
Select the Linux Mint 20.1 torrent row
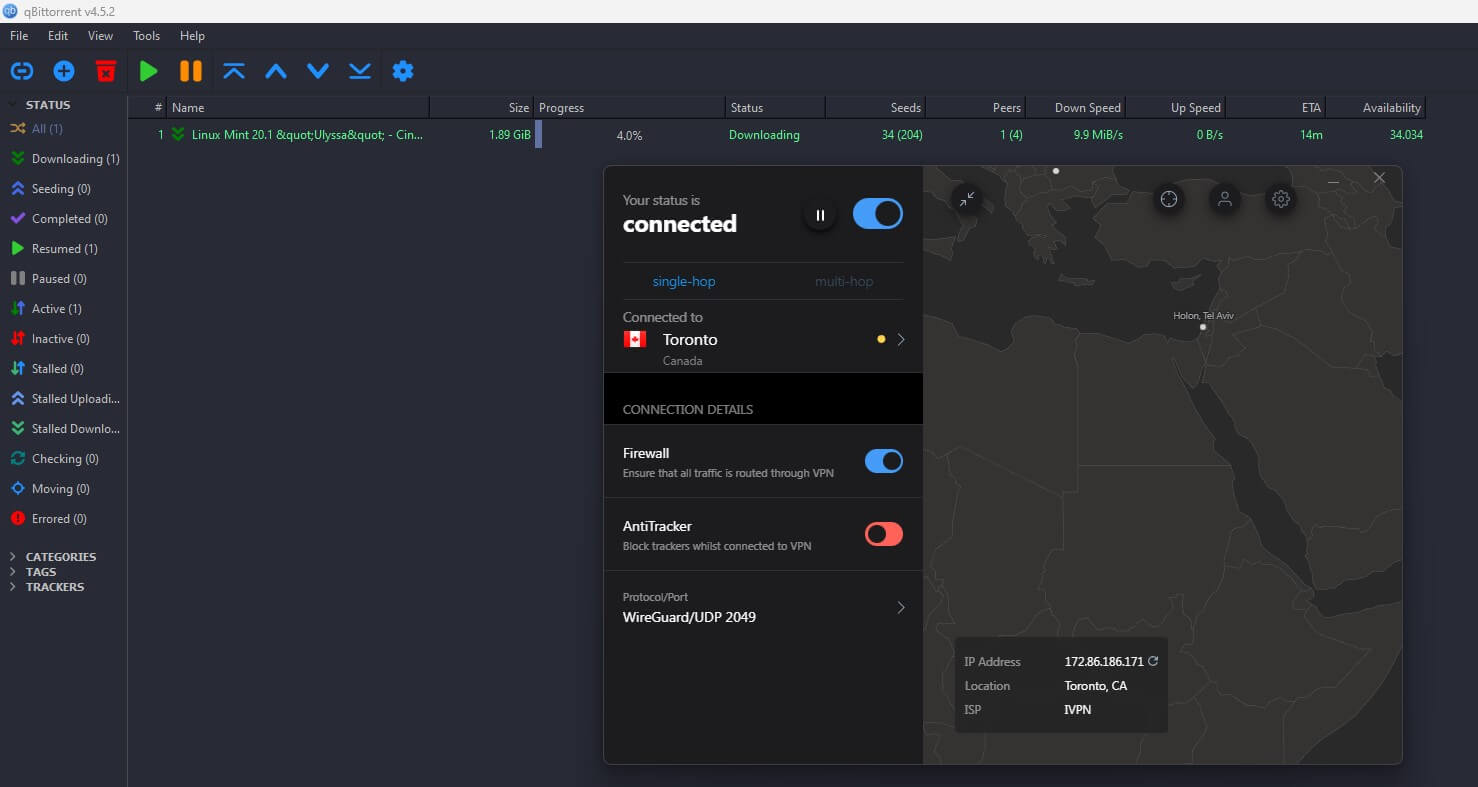tap(778, 135)
